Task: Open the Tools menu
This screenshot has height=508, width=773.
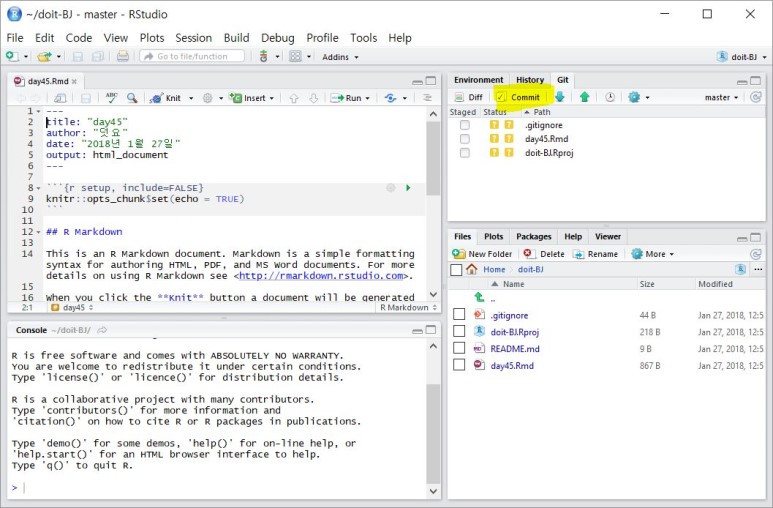Action: (x=363, y=38)
